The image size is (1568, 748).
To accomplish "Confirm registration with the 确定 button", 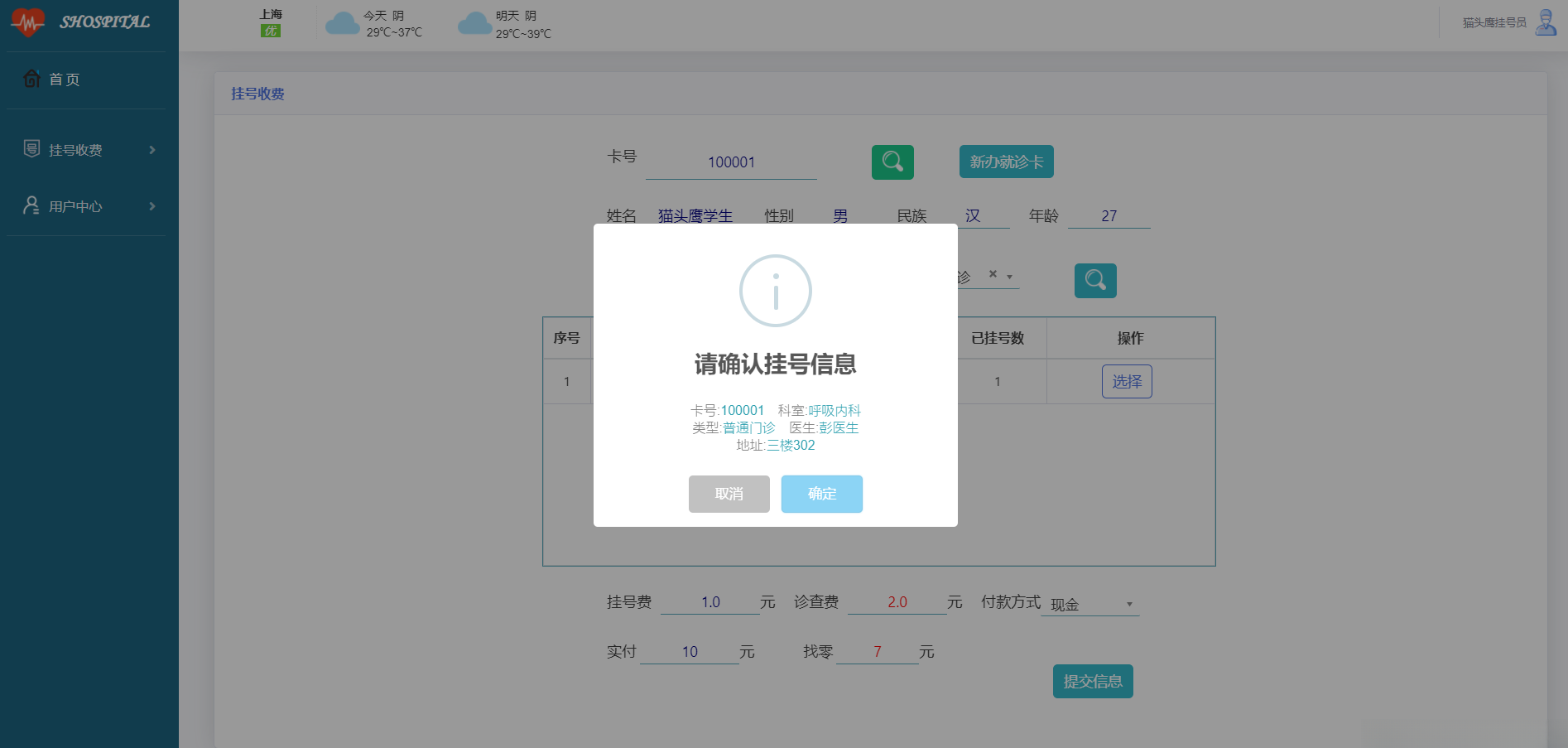I will [x=822, y=494].
